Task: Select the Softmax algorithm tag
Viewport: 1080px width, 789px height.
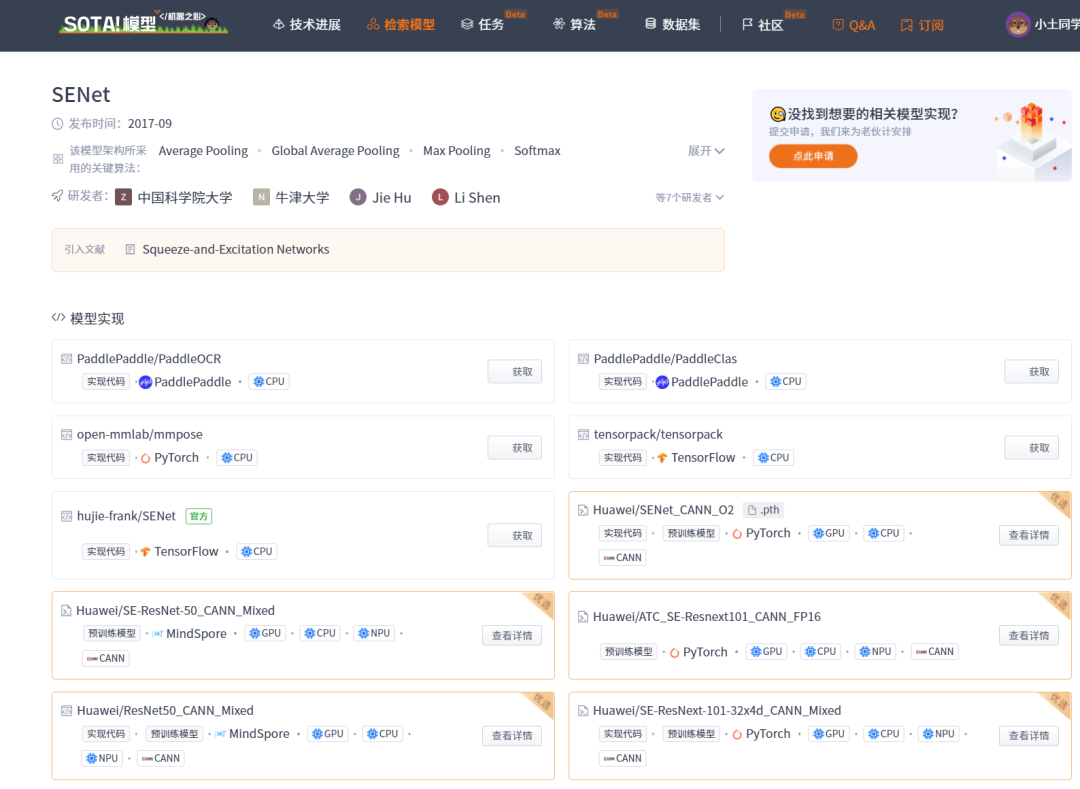Action: pos(537,151)
